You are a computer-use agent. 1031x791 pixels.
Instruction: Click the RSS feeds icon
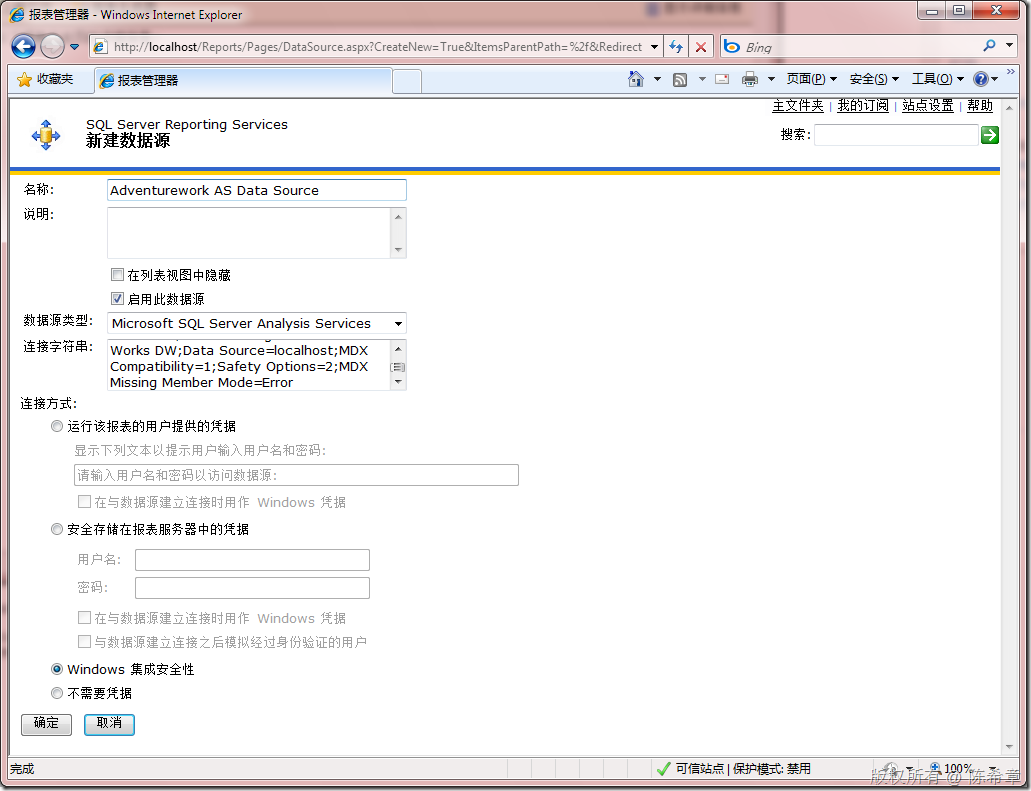(x=680, y=80)
